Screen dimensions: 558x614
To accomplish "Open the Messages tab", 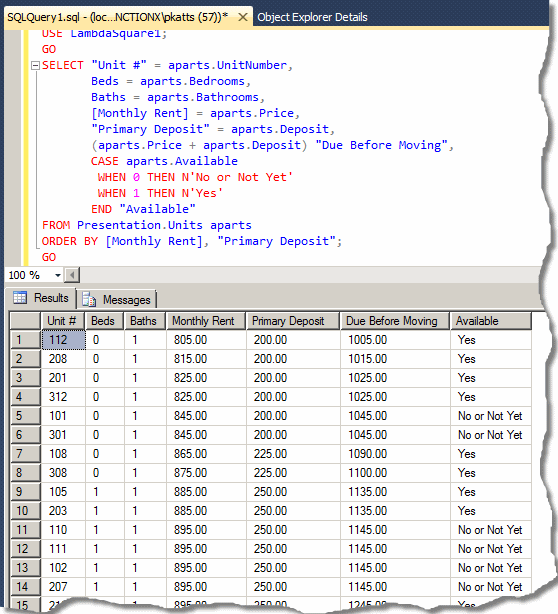I will [117, 300].
